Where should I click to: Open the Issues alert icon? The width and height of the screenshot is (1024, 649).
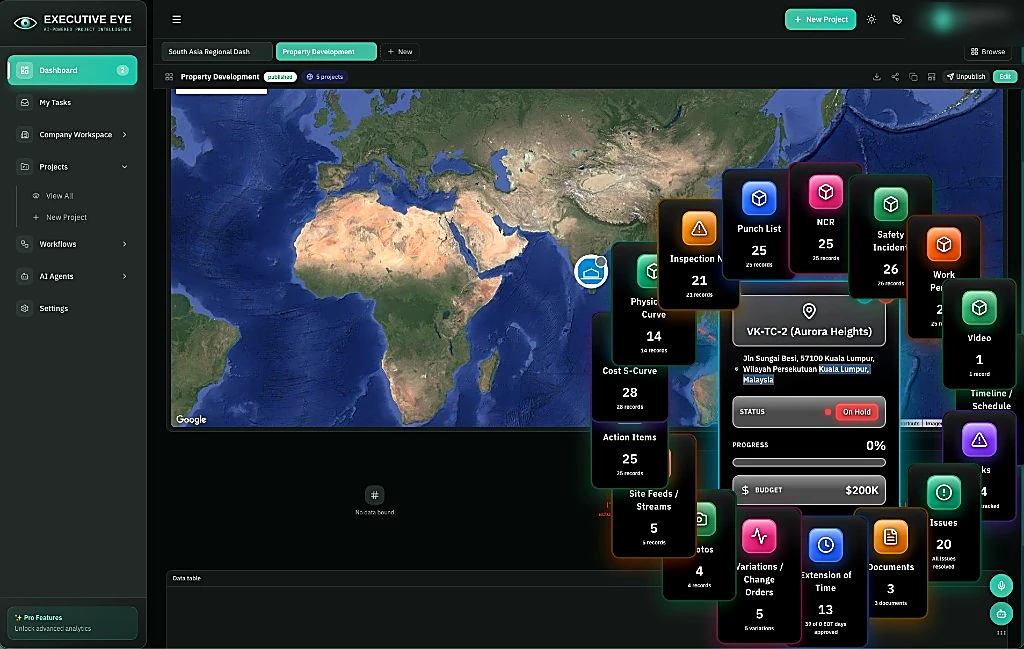944,492
